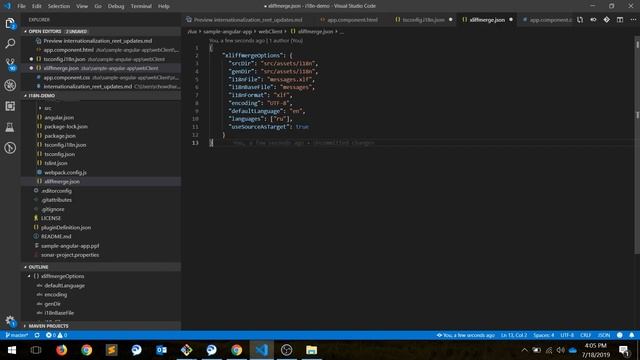The width and height of the screenshot is (640, 360).
Task: Open File Explorer from the taskbar
Action: [x=311, y=350]
